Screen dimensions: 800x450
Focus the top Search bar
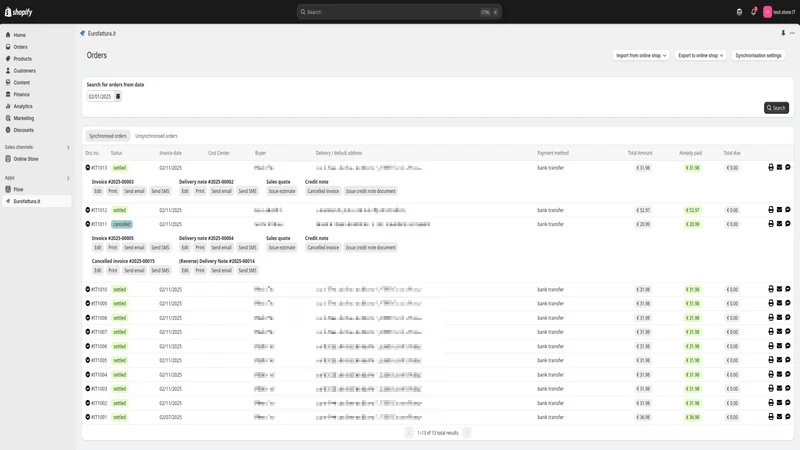point(399,12)
